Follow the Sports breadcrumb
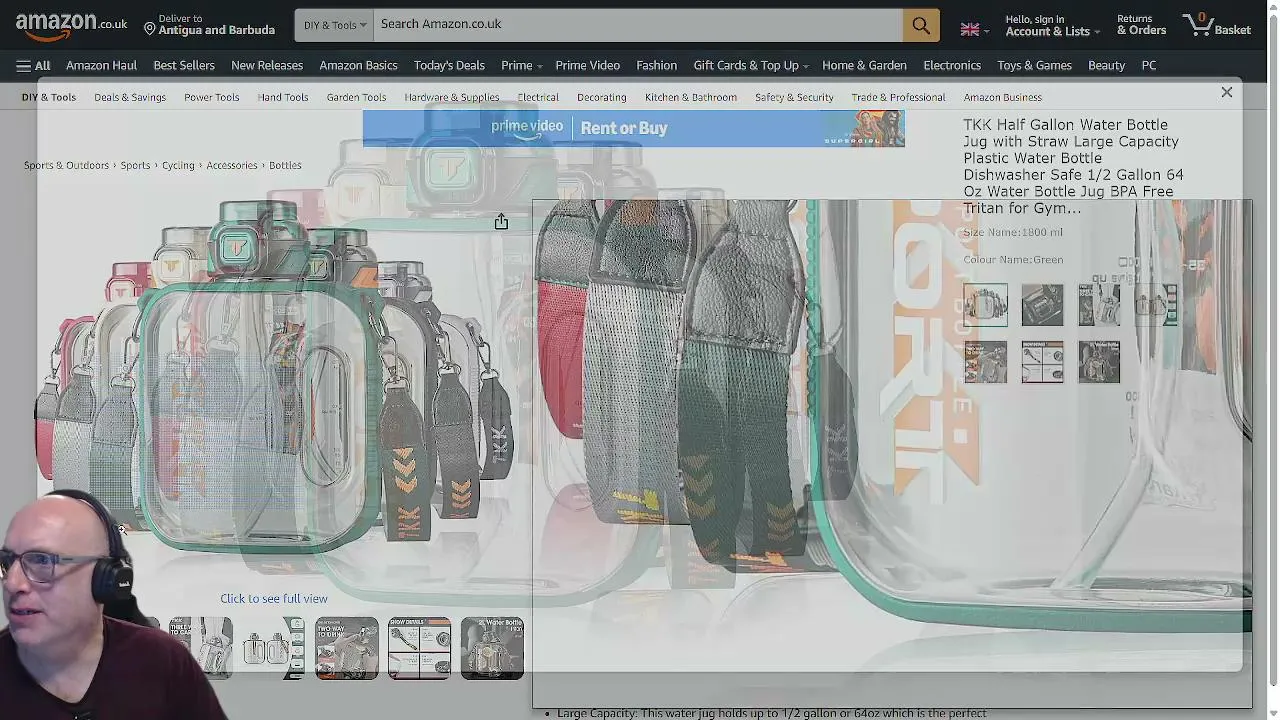Screen dimensions: 1280x720 pyautogui.click(x=135, y=166)
